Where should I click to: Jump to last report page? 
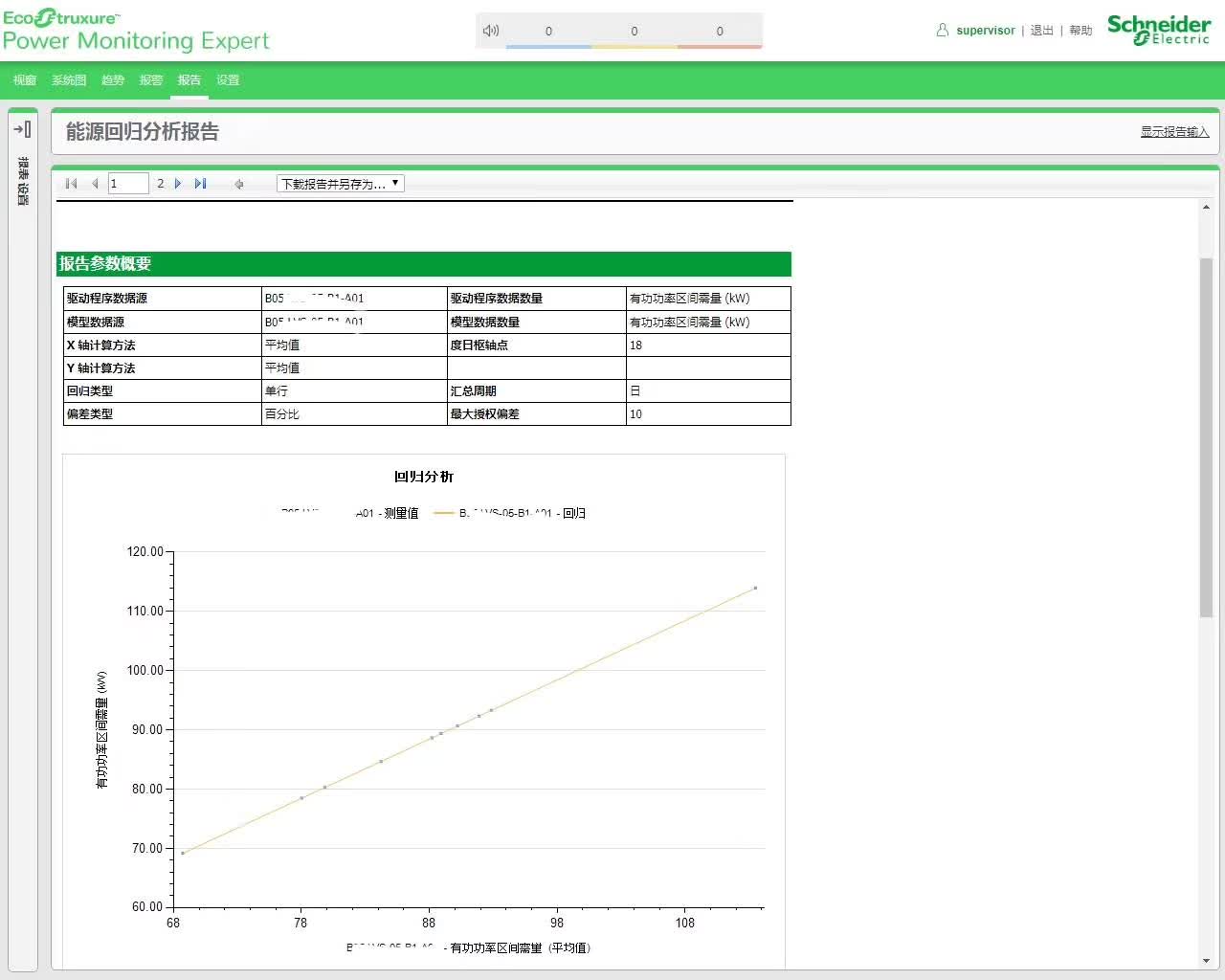click(x=200, y=184)
